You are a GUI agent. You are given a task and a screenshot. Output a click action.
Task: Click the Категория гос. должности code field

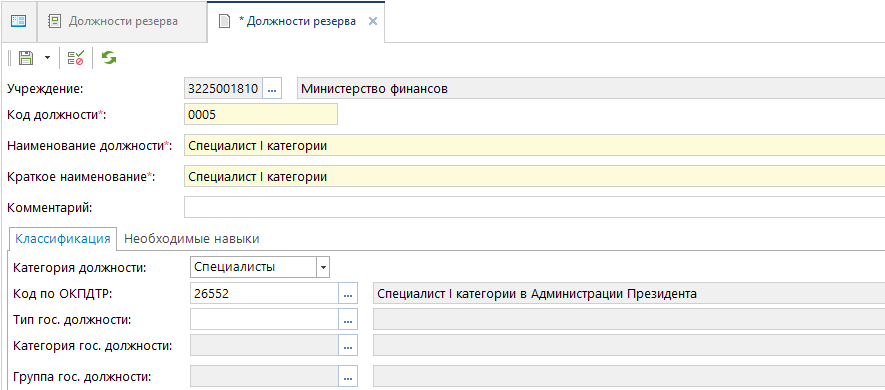264,345
